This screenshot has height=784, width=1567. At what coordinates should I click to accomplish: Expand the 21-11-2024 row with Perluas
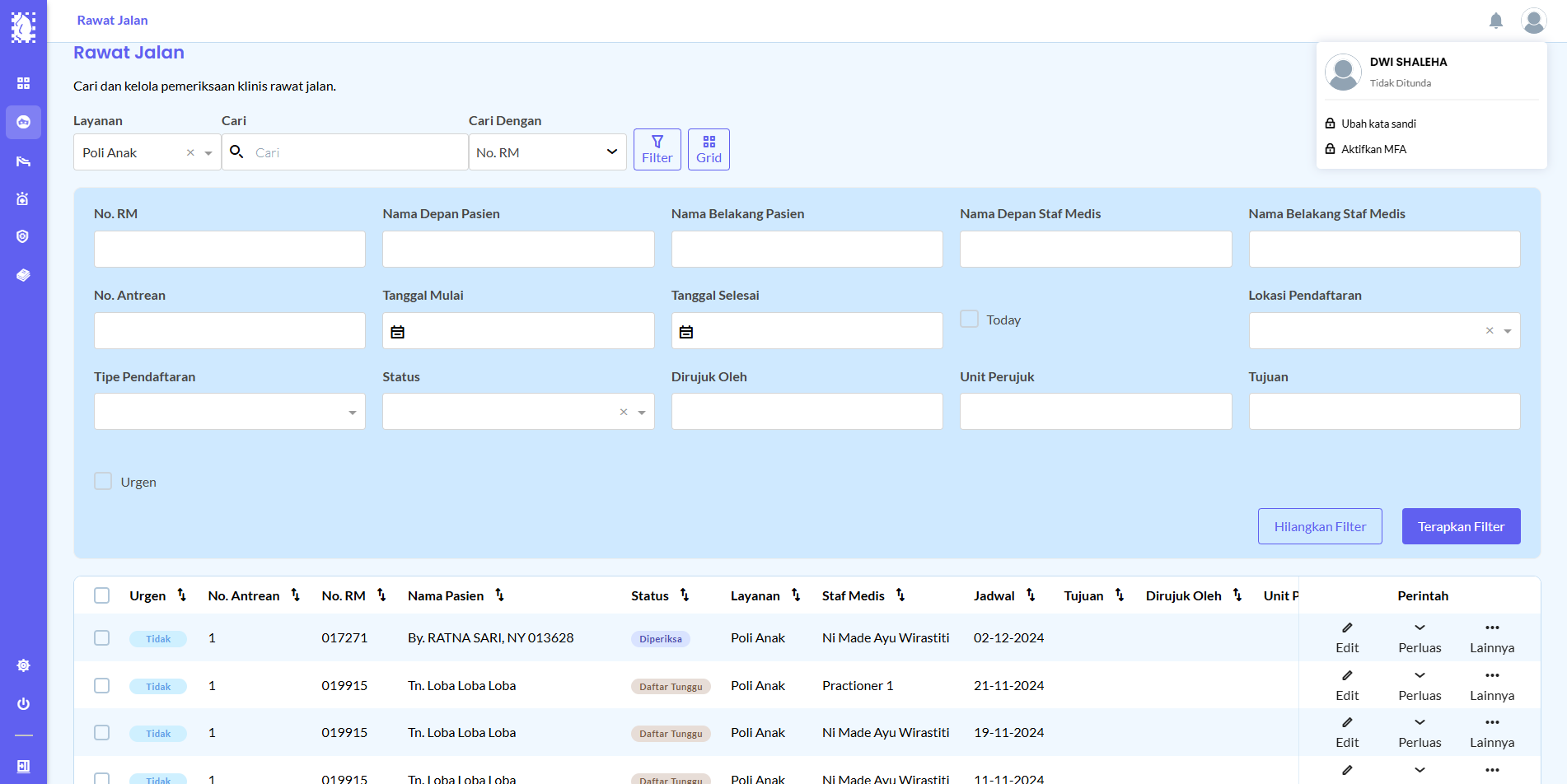point(1420,685)
